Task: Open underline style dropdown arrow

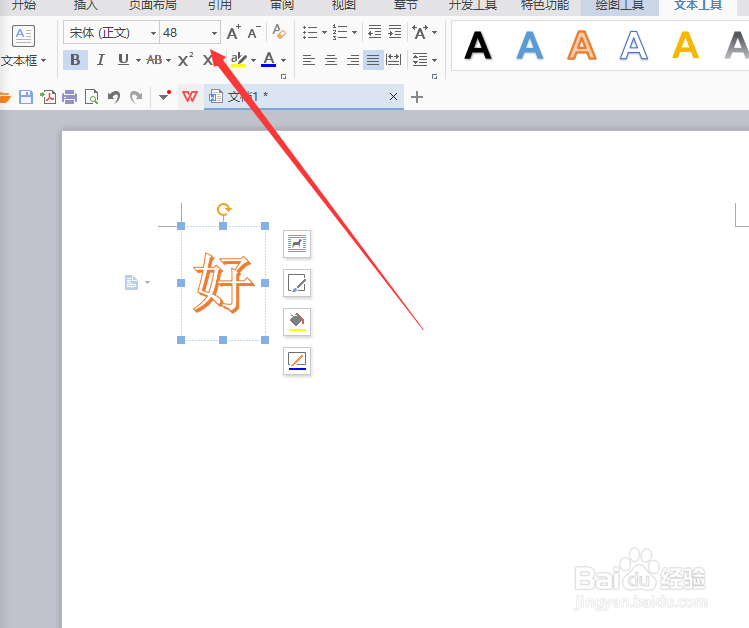Action: point(138,60)
